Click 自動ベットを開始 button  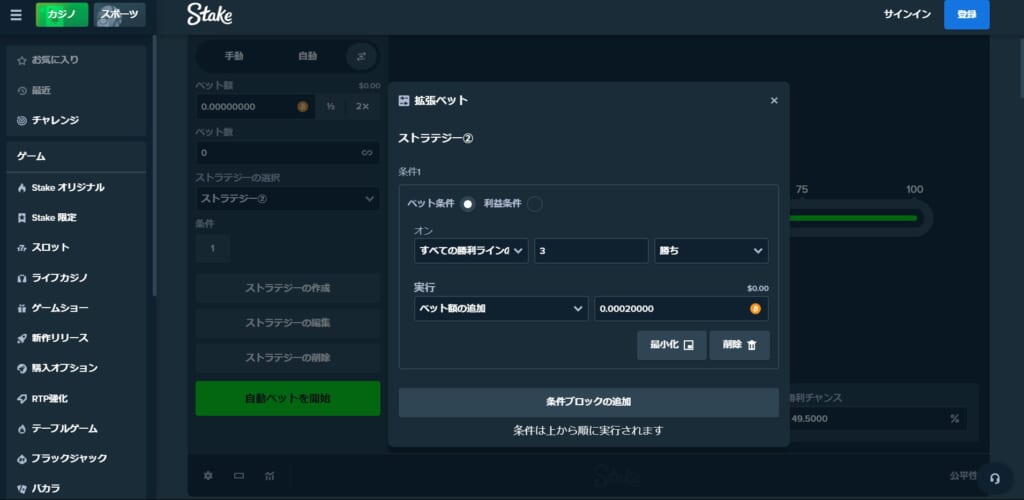288,398
